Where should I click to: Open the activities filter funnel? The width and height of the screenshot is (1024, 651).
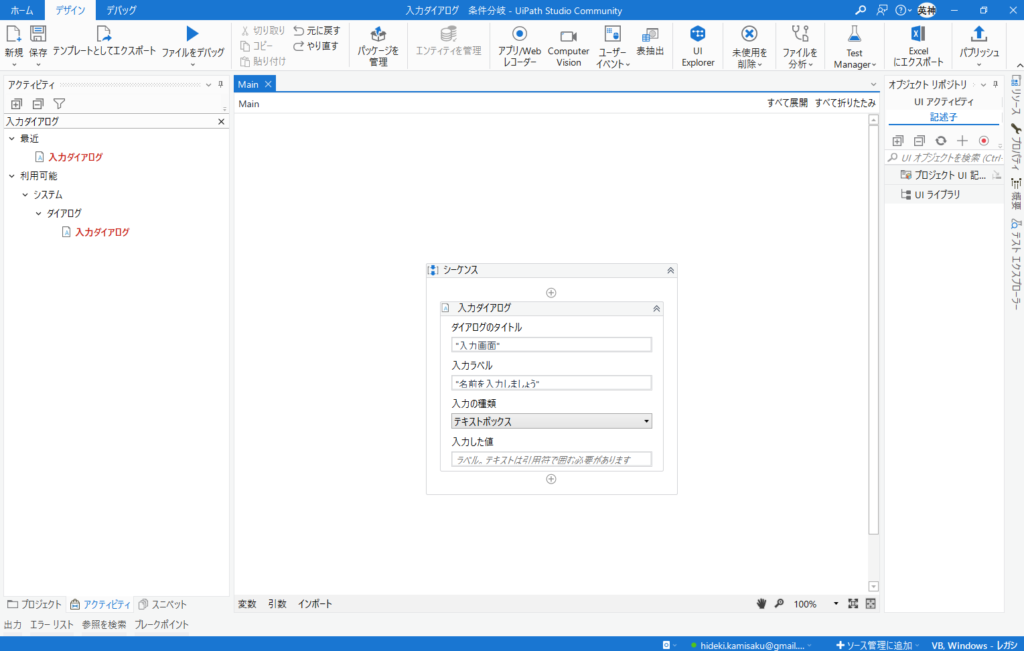coord(59,103)
